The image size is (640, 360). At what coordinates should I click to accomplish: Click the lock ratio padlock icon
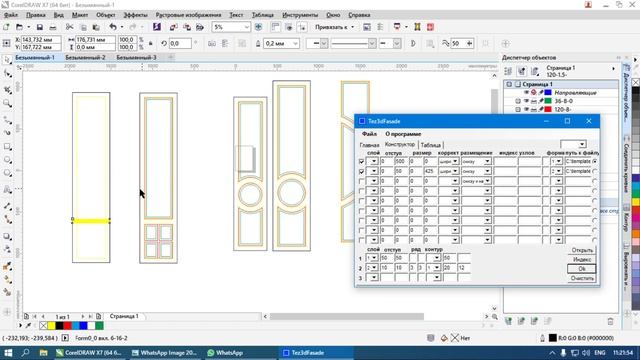(x=151, y=43)
